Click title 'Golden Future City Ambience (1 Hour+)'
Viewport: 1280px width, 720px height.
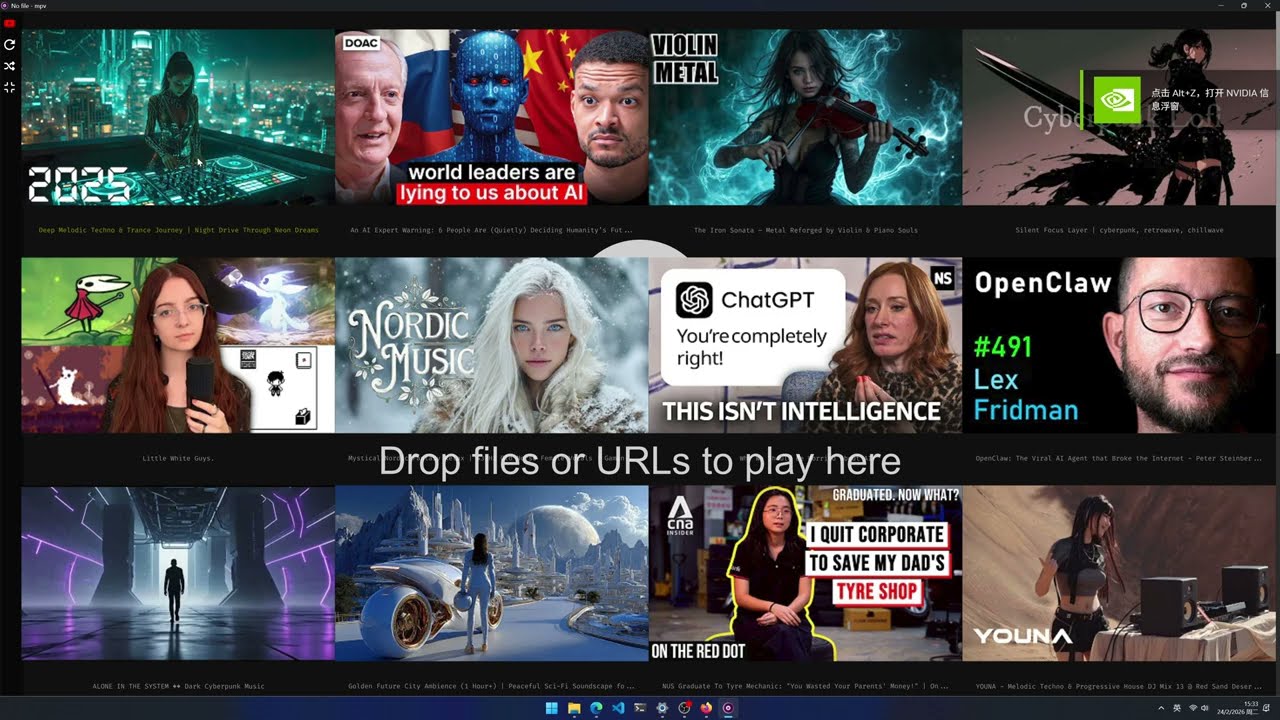[x=492, y=686]
